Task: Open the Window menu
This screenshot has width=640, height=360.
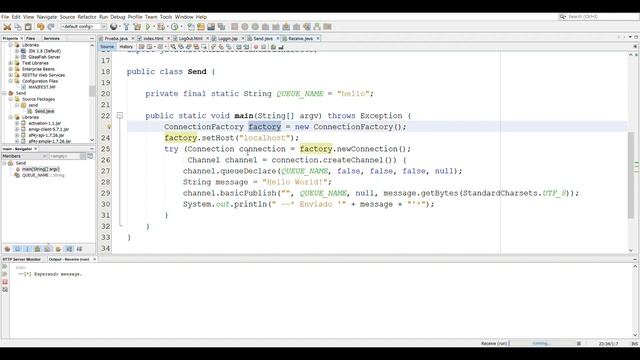Action: (x=184, y=17)
